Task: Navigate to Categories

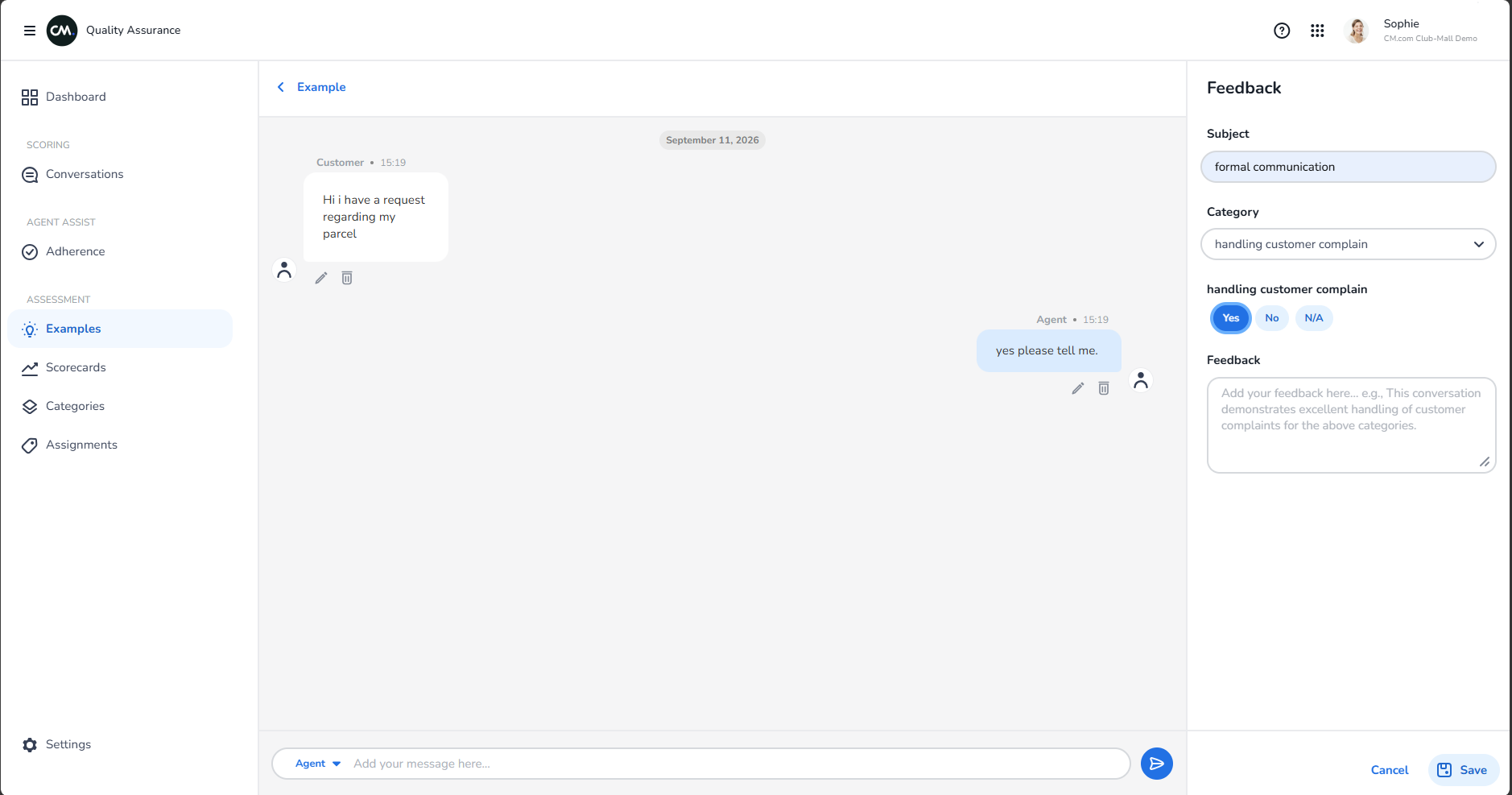Action: [120, 406]
